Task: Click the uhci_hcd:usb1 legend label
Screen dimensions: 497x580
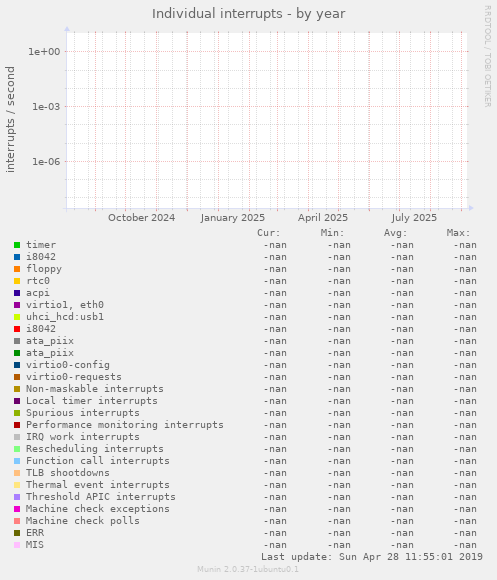Action: [65, 317]
